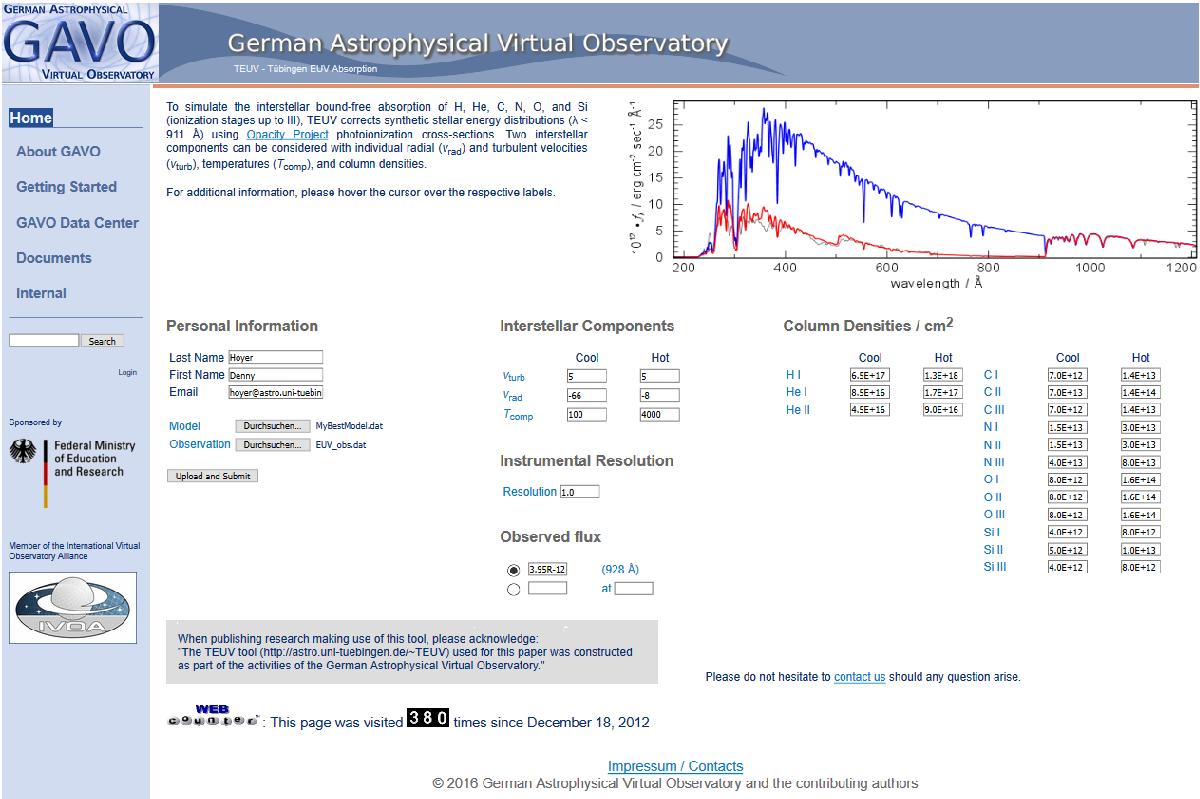Follow the contact us link
Viewport: 1200px width, 799px height.
(859, 677)
